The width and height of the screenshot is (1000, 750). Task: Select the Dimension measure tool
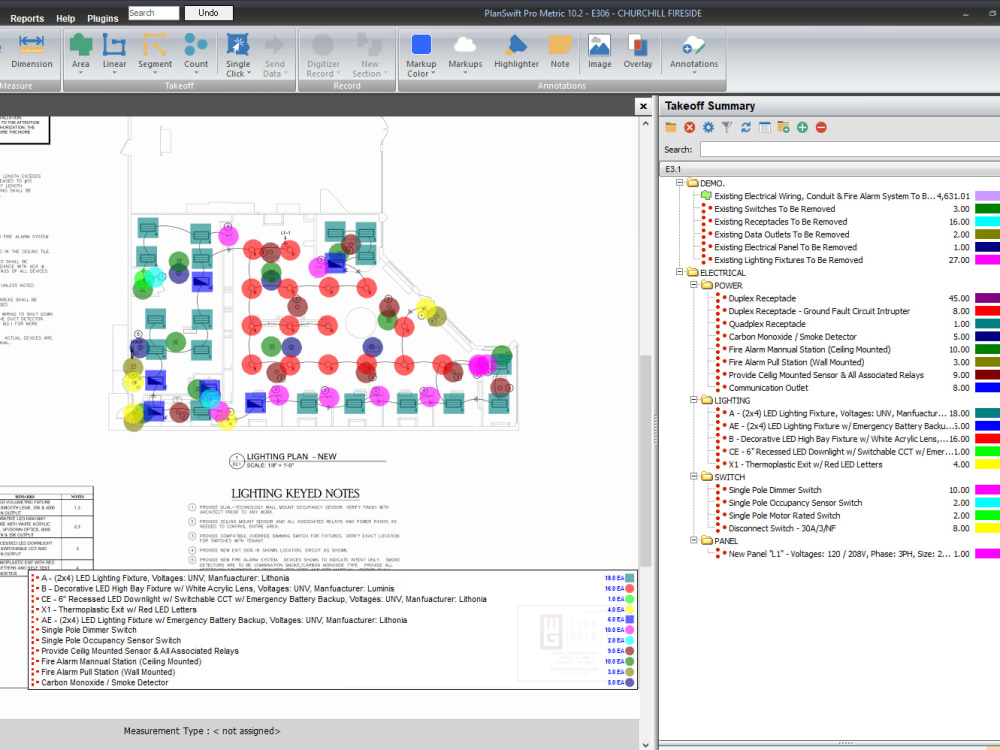click(x=31, y=51)
